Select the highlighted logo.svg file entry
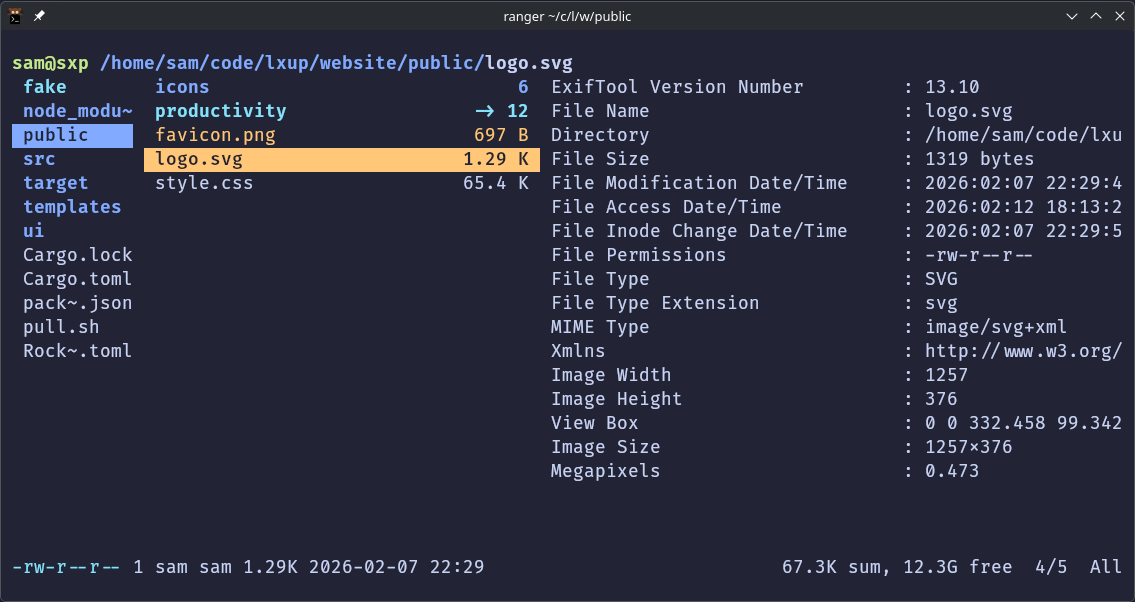The image size is (1135, 602). click(x=200, y=158)
